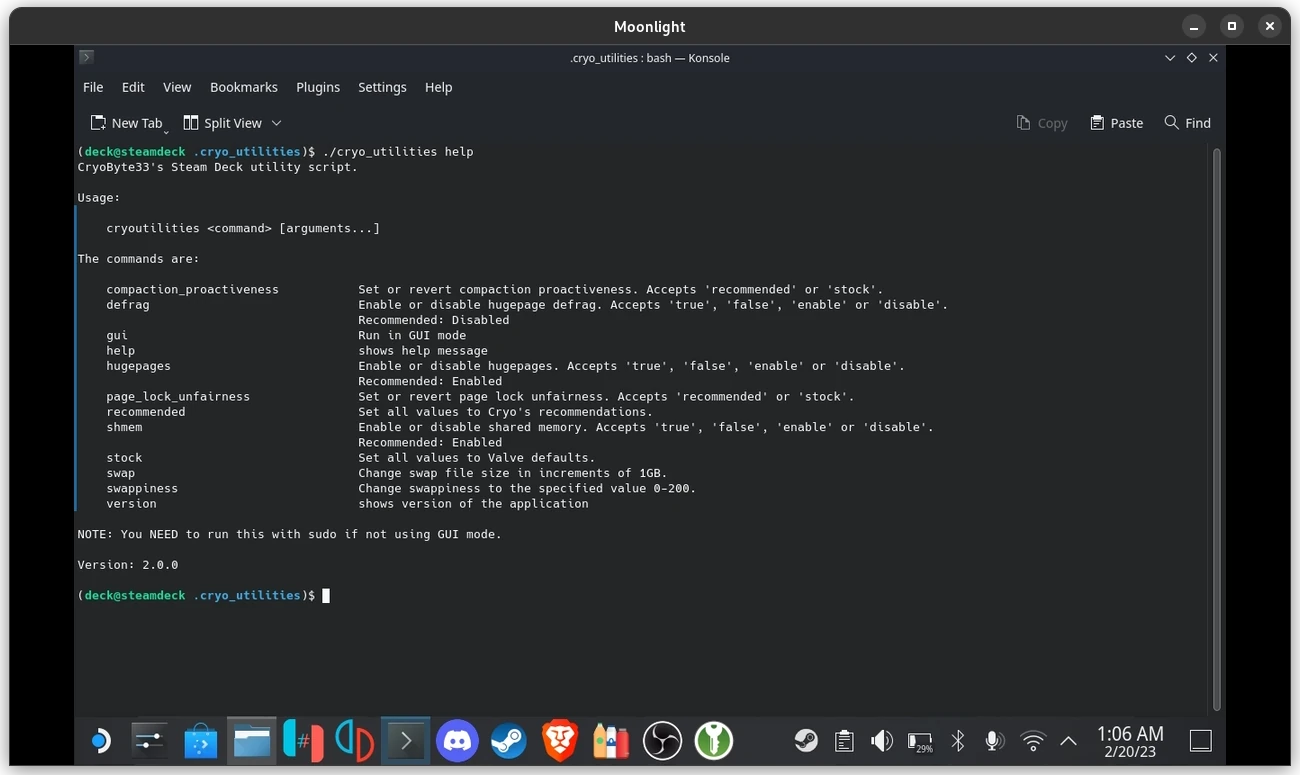Click the Find toolbar button
Screen dimensions: 1300x775
[1188, 123]
